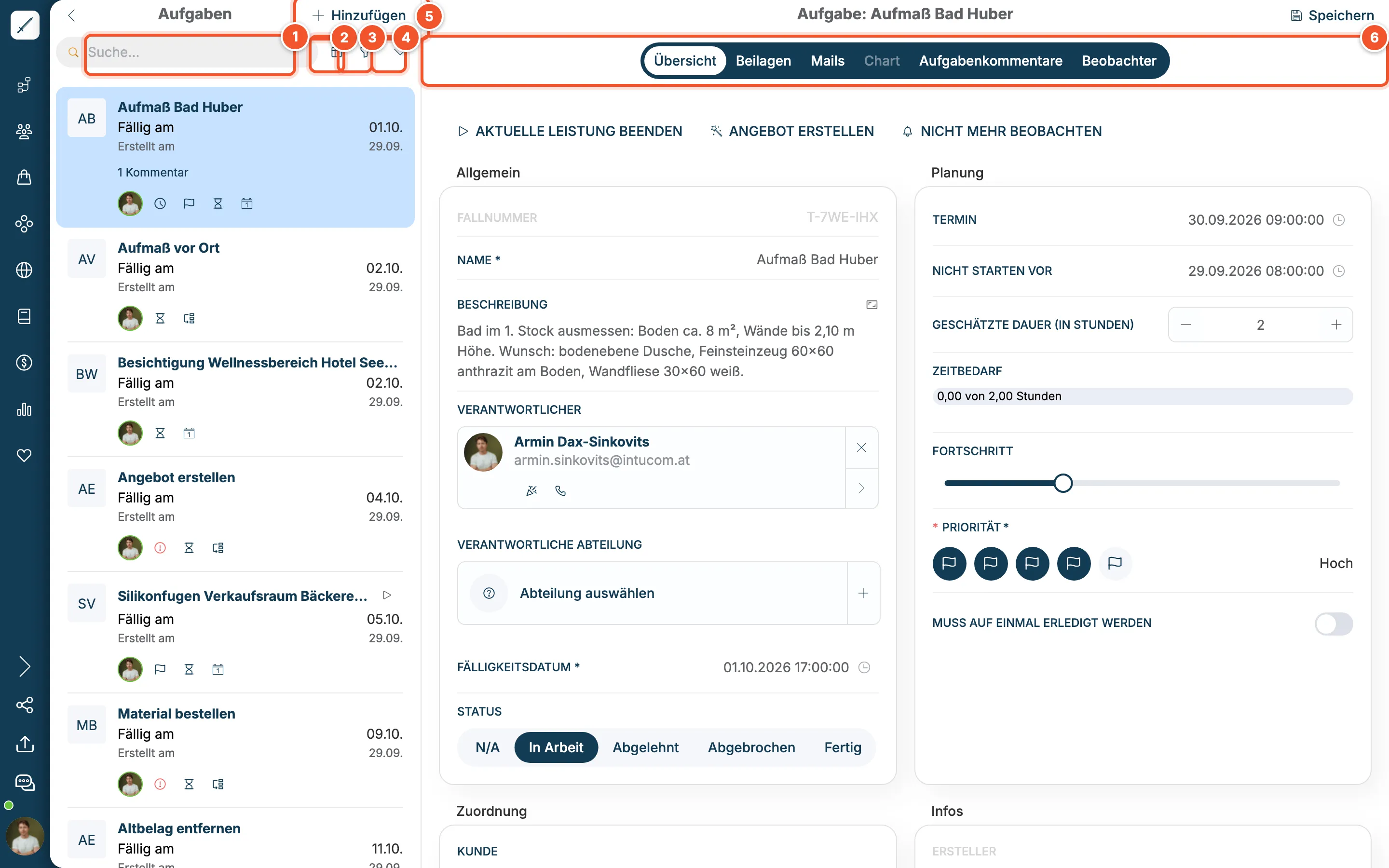This screenshot has height=868, width=1389.
Task: Open Armin Dax-Sinkovits details chevron
Action: point(861,488)
